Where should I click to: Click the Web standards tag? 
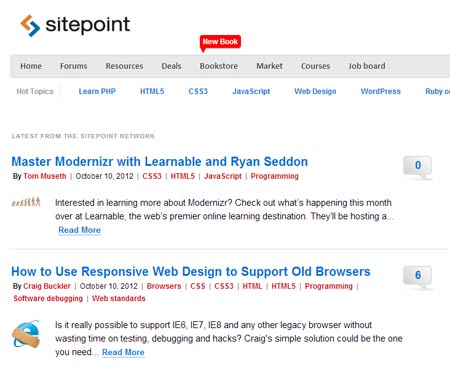pyautogui.click(x=119, y=299)
